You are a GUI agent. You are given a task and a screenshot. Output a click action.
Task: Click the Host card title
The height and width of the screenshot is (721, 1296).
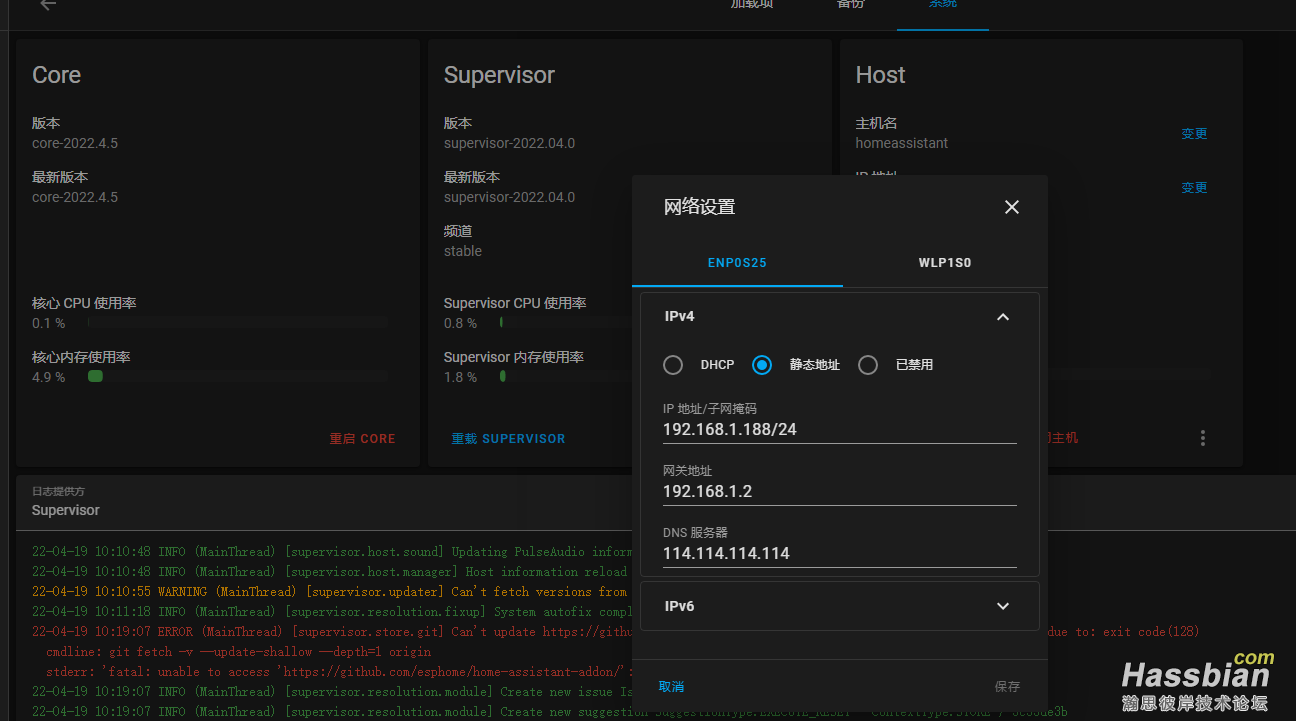coord(880,75)
